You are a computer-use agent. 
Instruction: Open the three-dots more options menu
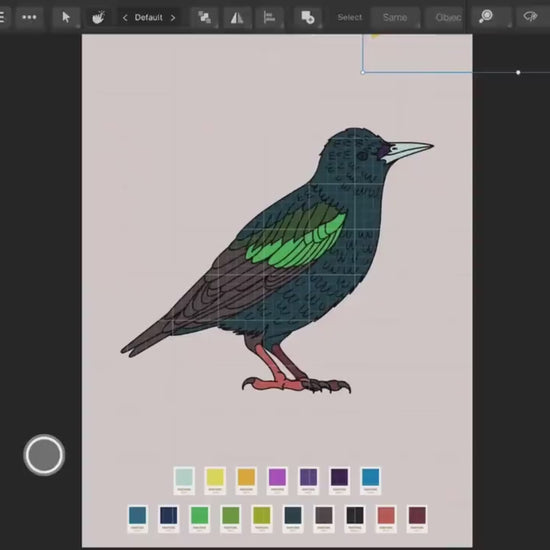(29, 17)
